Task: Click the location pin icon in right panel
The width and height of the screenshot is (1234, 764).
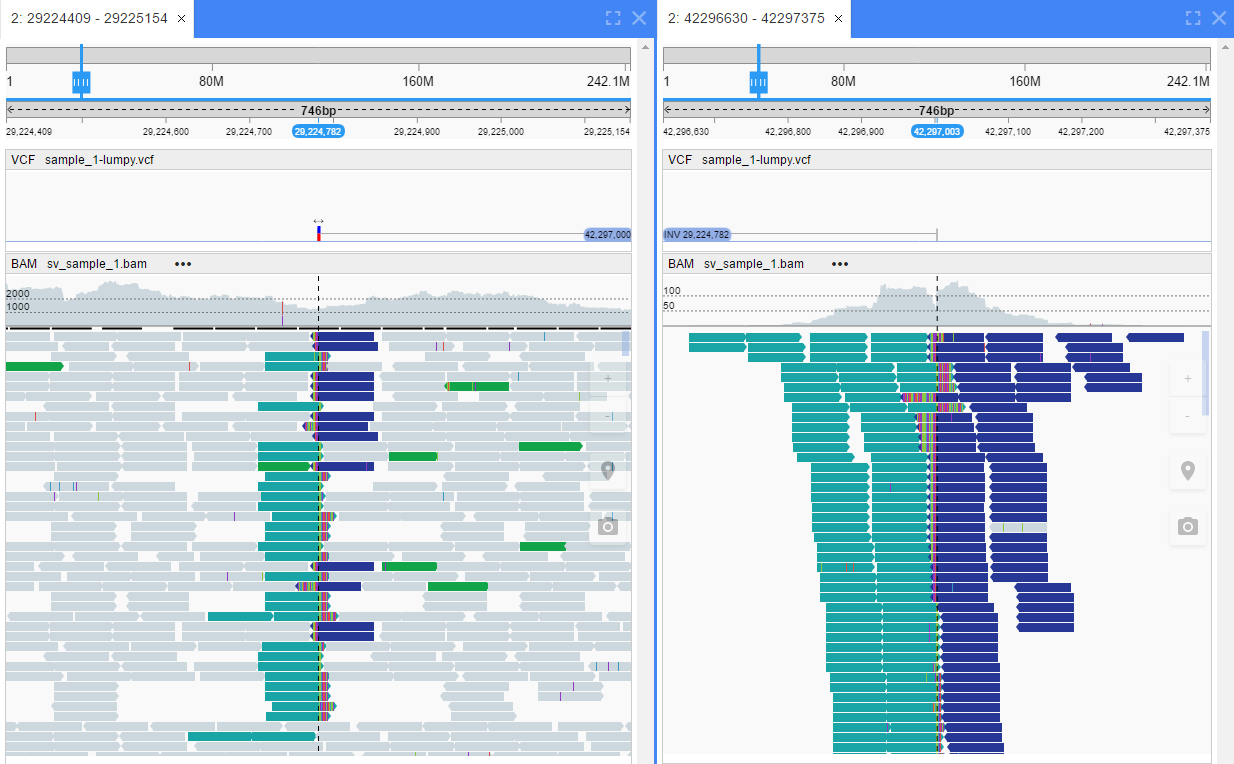Action: [1187, 470]
